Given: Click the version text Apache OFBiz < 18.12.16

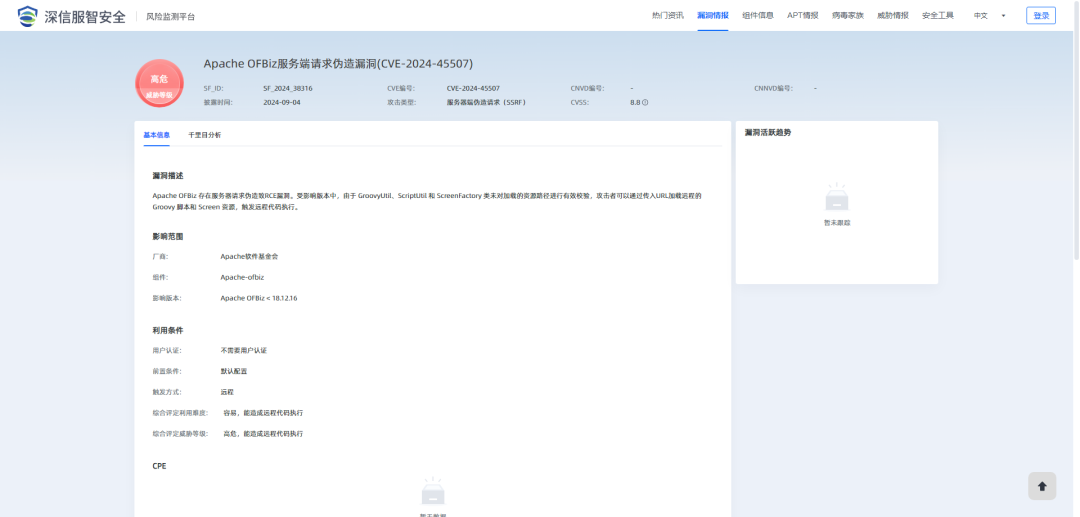Looking at the screenshot, I should (x=259, y=298).
